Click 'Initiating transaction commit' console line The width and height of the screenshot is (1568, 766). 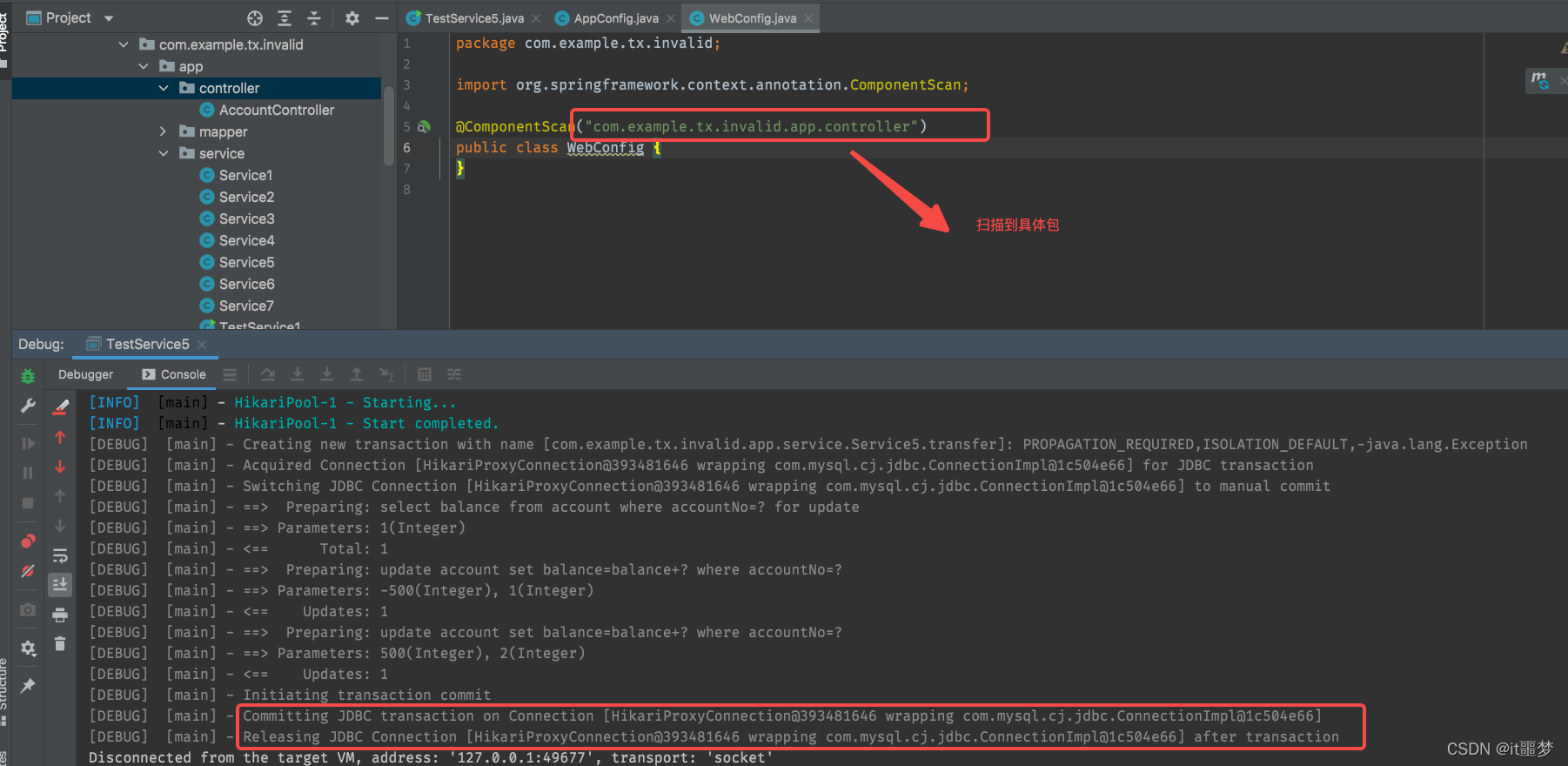366,695
